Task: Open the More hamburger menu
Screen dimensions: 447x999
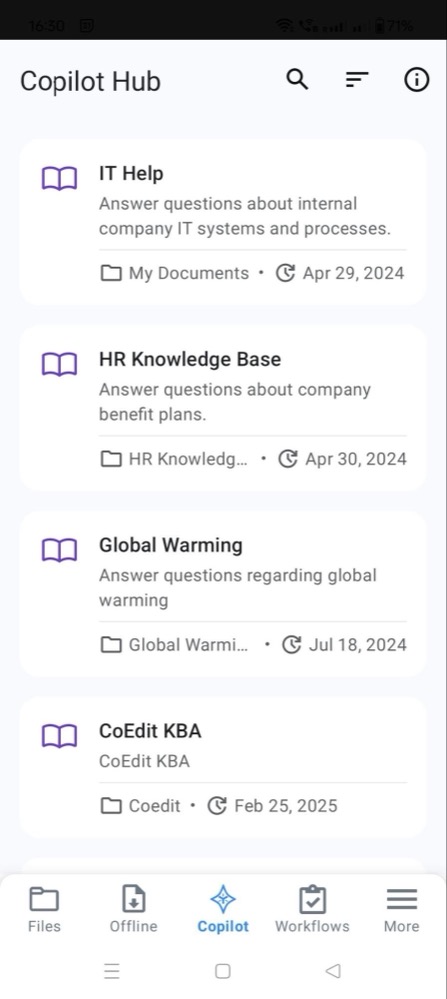Action: (x=401, y=910)
